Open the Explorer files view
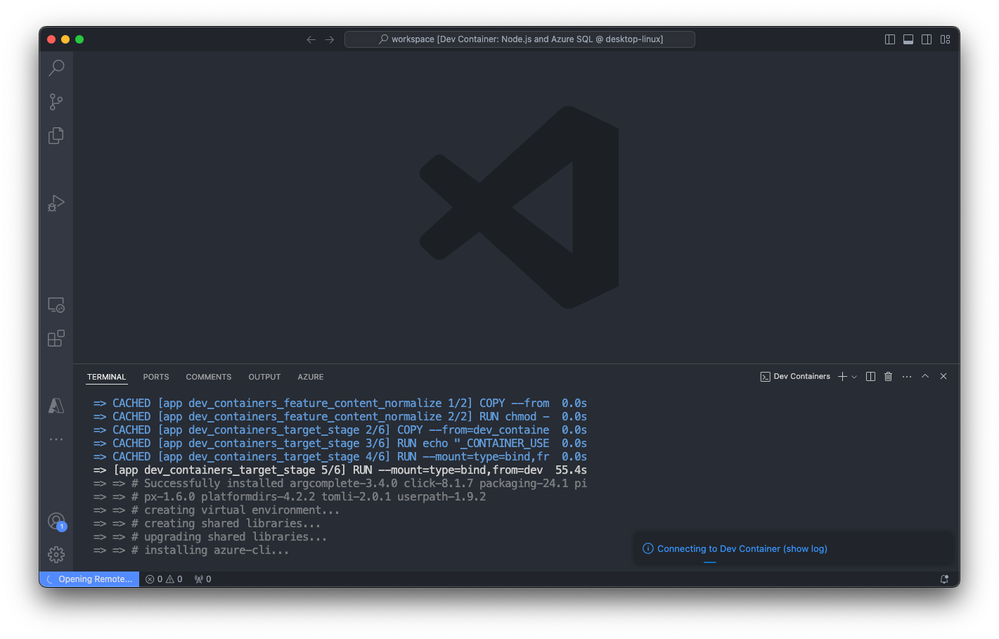999x639 pixels. tap(57, 136)
